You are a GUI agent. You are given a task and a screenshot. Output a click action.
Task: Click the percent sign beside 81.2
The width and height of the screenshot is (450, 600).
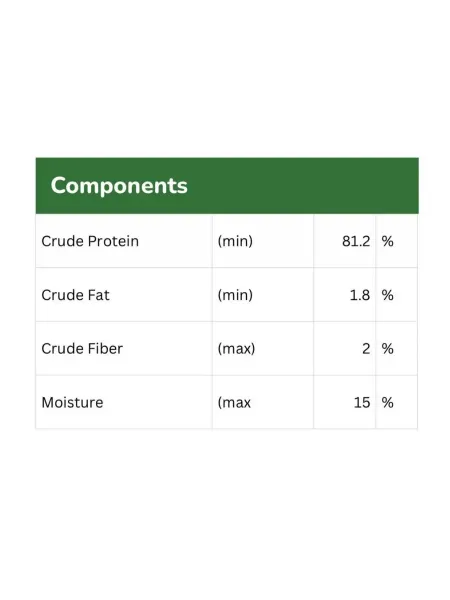(387, 241)
